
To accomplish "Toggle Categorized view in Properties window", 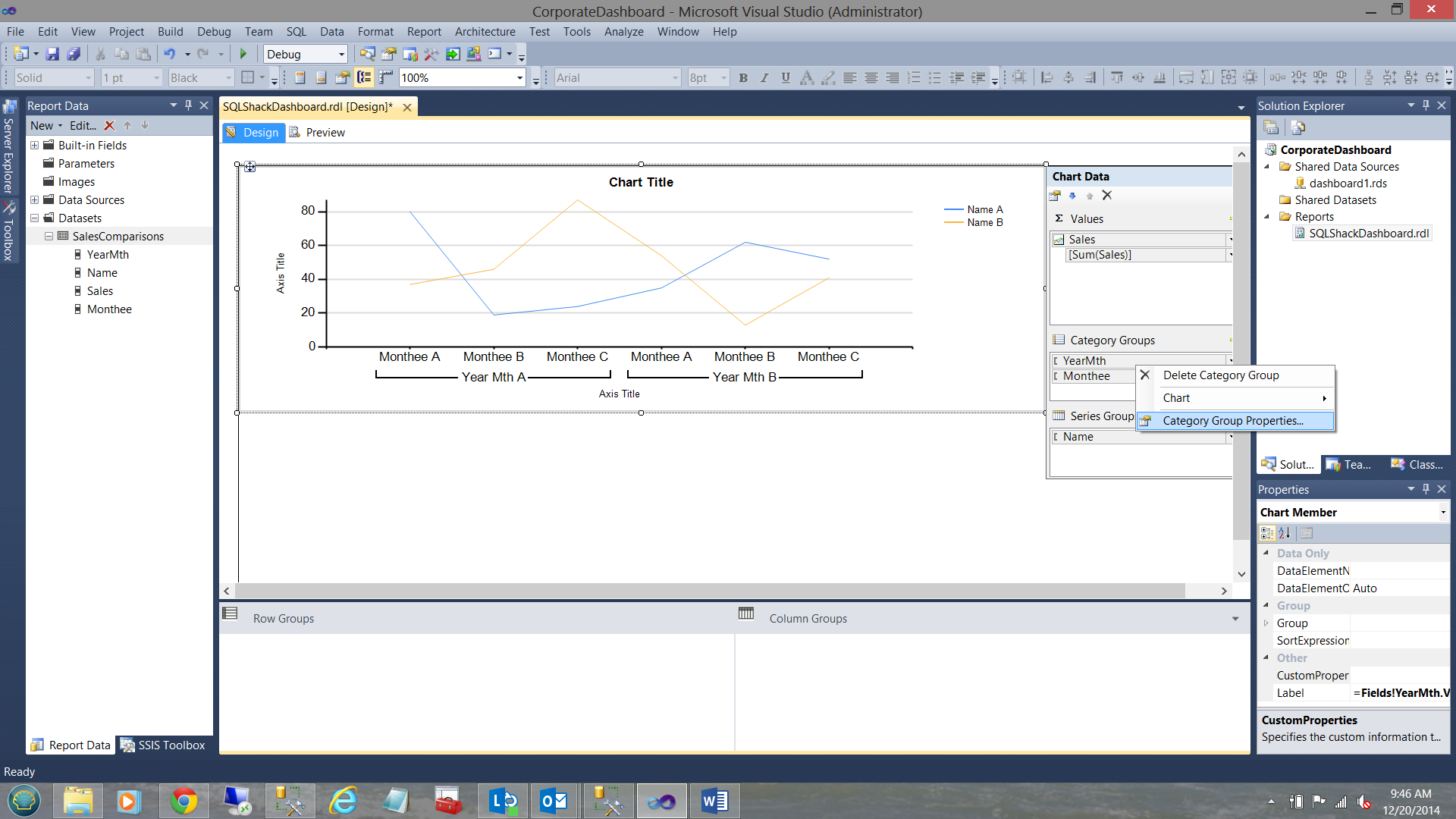I will coord(1267,533).
